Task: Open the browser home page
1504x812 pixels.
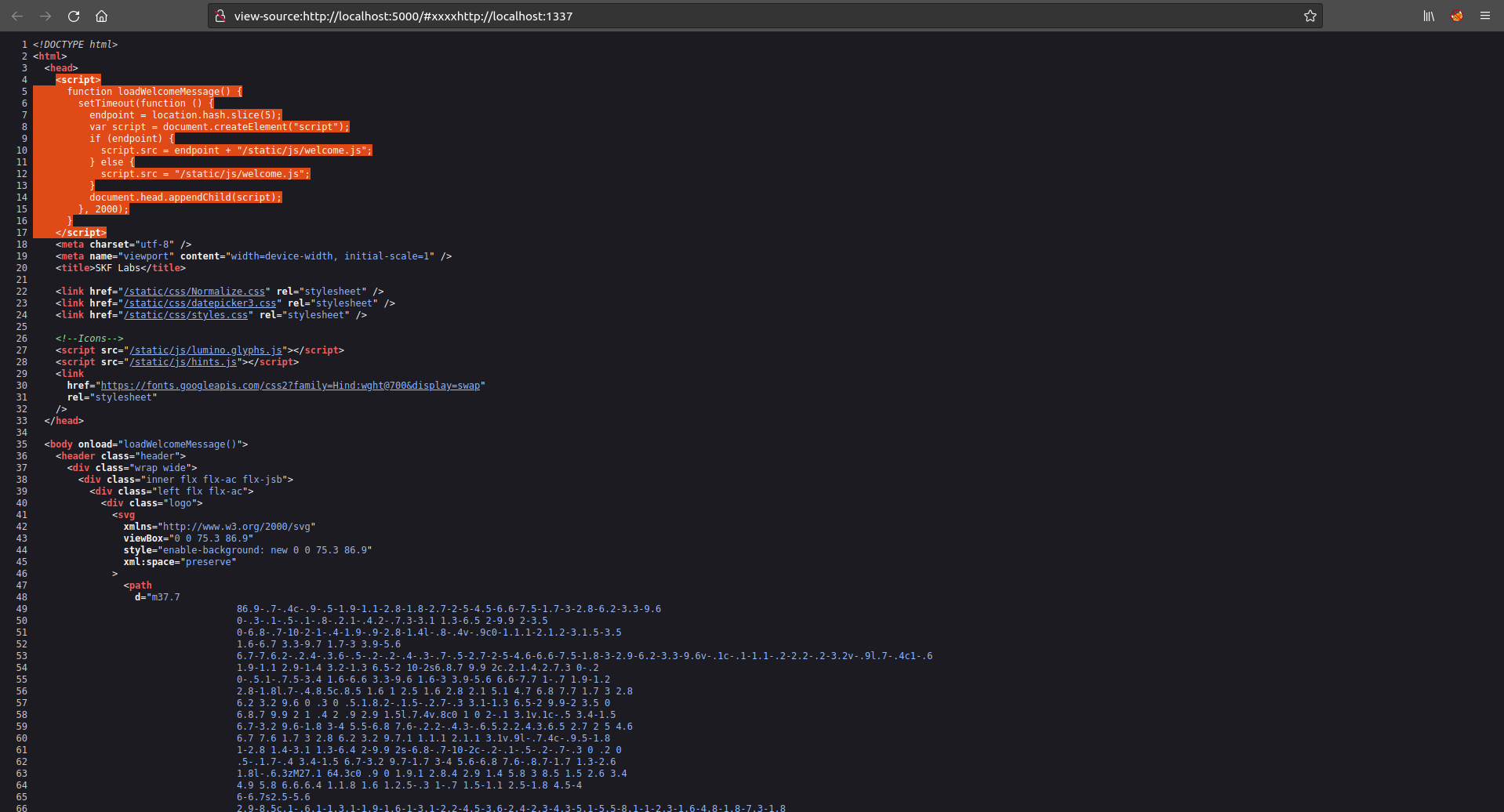Action: [102, 16]
